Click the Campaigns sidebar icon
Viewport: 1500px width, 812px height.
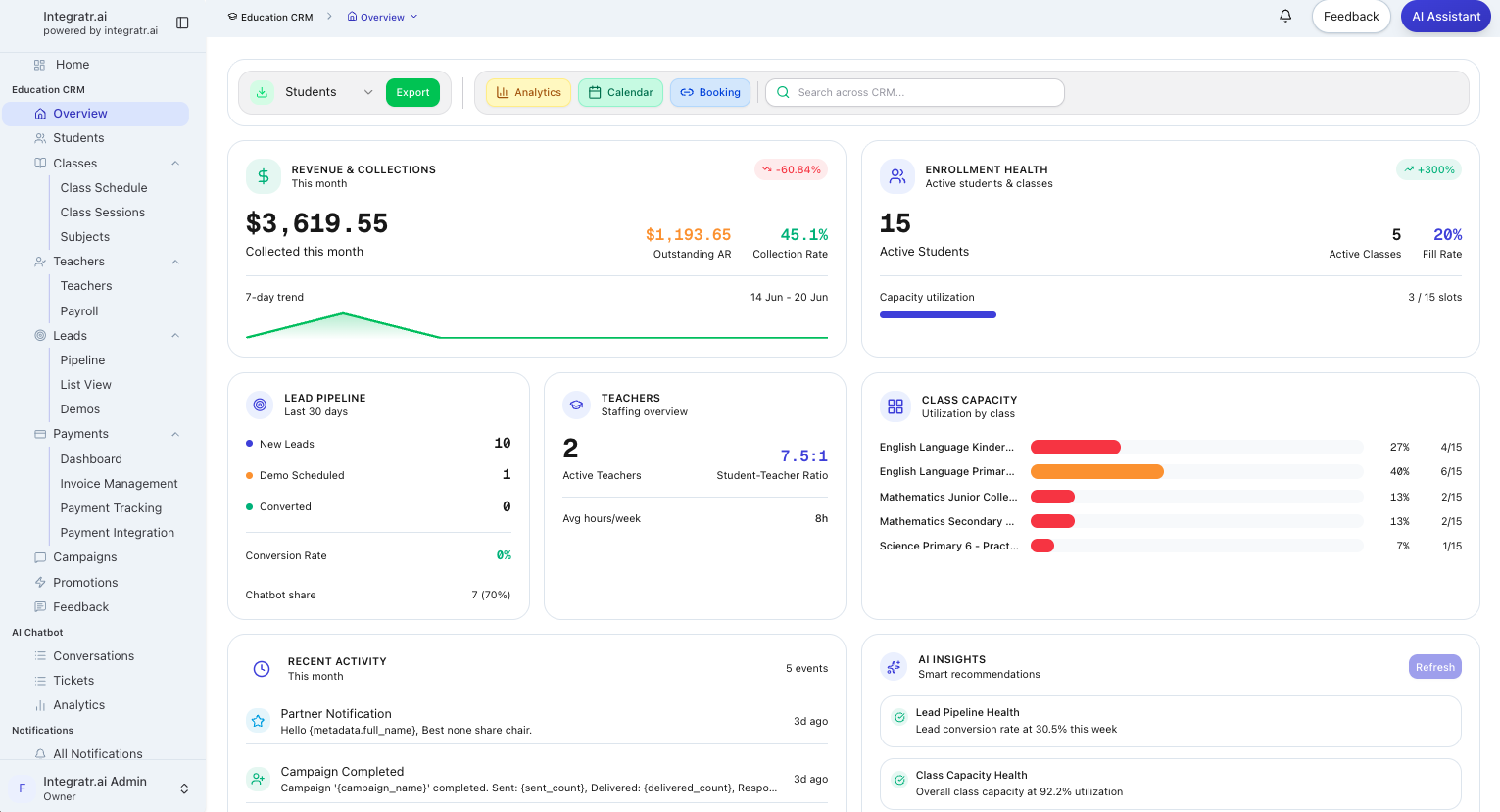(x=40, y=557)
